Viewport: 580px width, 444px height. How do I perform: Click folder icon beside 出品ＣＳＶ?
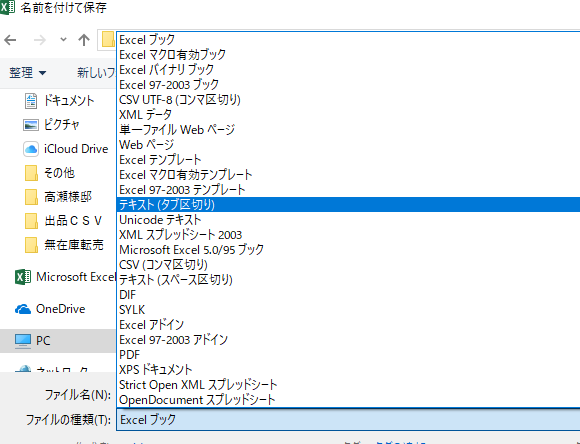point(31,221)
